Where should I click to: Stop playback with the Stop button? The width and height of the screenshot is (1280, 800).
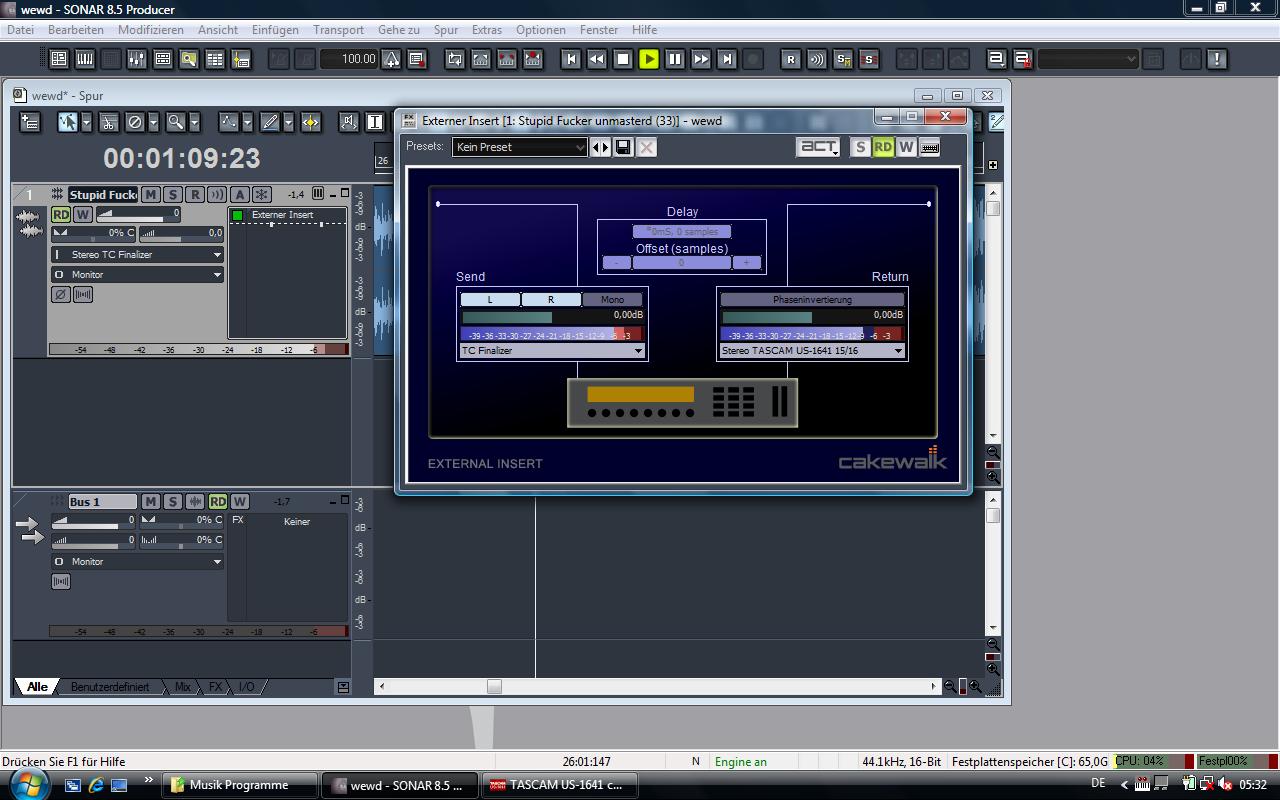tap(623, 59)
